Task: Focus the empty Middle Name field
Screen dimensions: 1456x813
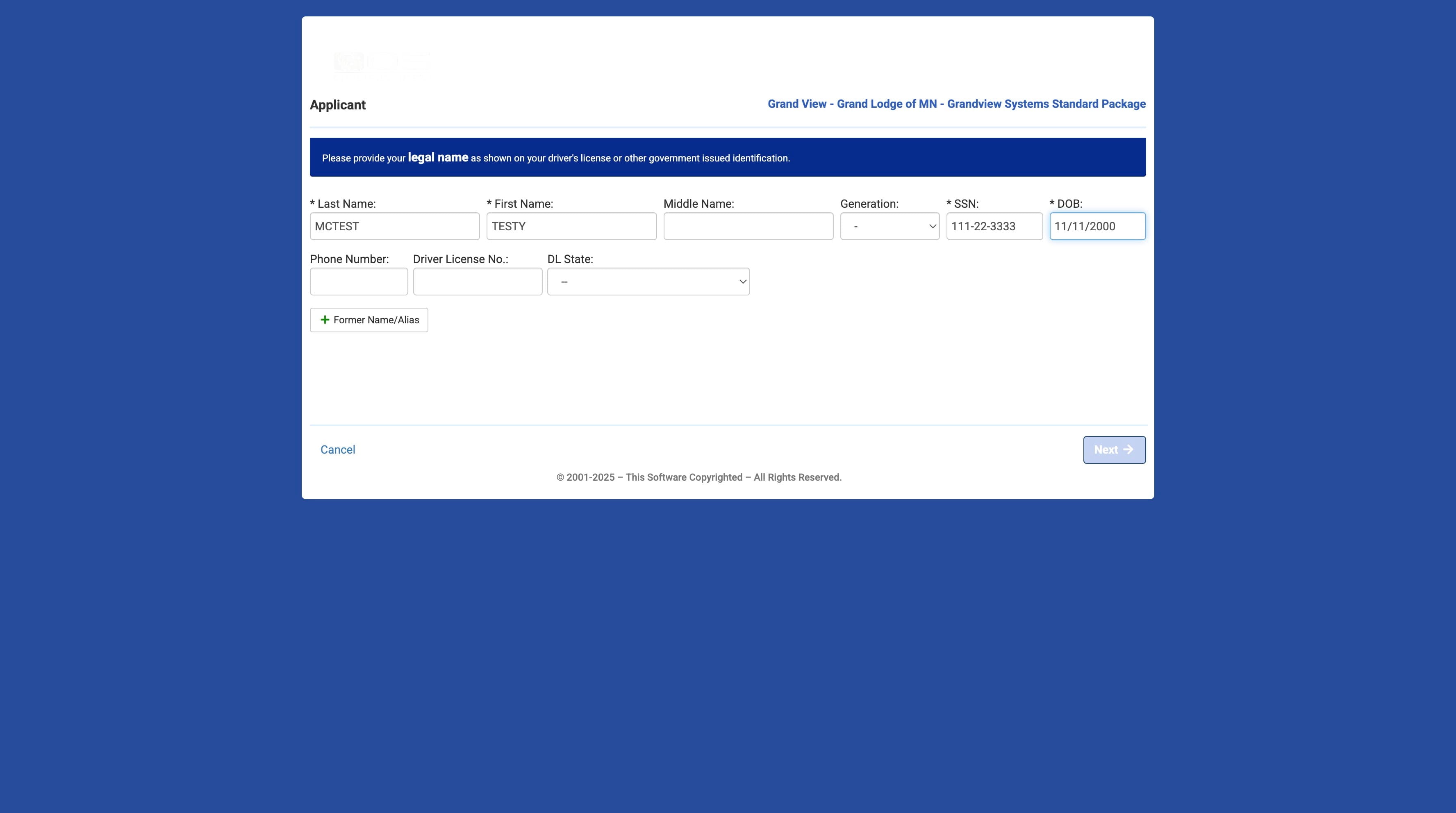Action: point(748,226)
